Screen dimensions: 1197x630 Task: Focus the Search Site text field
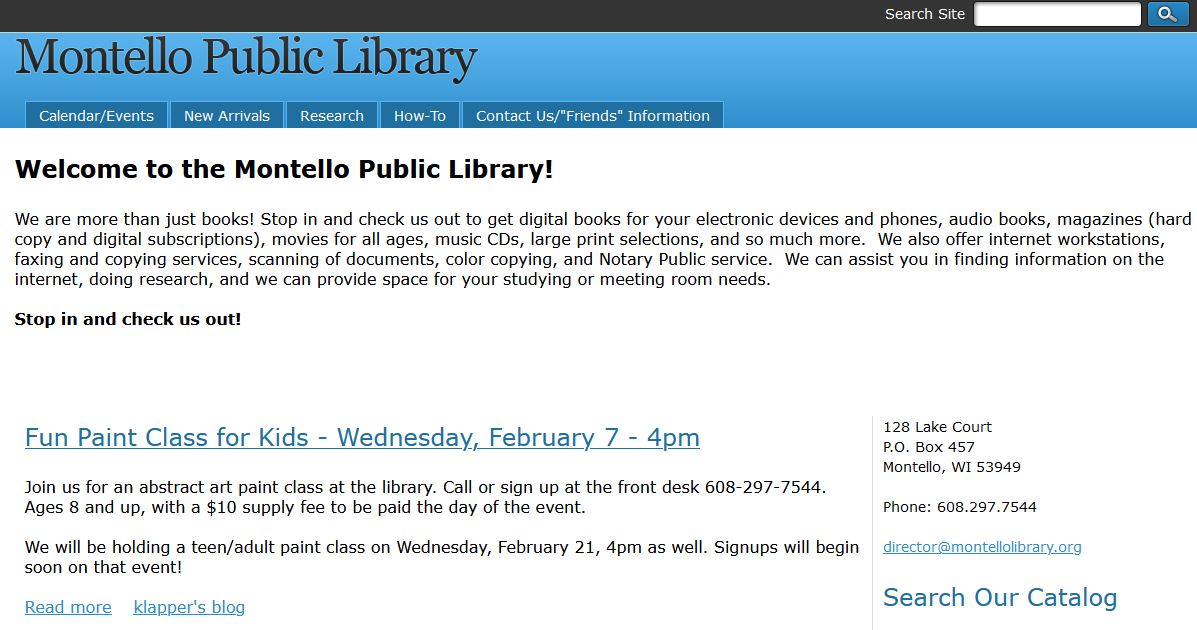1057,14
